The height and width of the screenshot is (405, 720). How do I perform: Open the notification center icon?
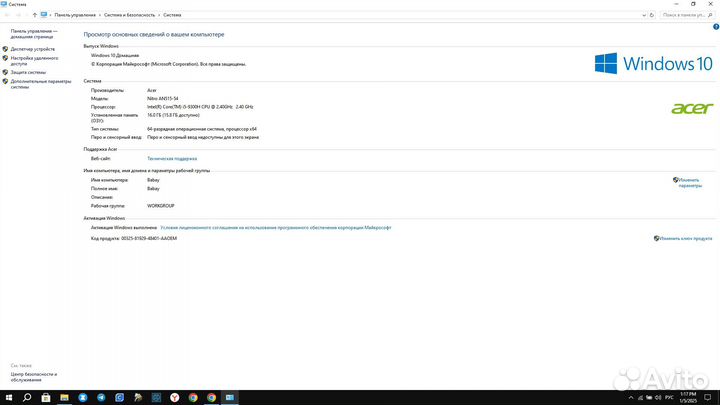click(708, 398)
